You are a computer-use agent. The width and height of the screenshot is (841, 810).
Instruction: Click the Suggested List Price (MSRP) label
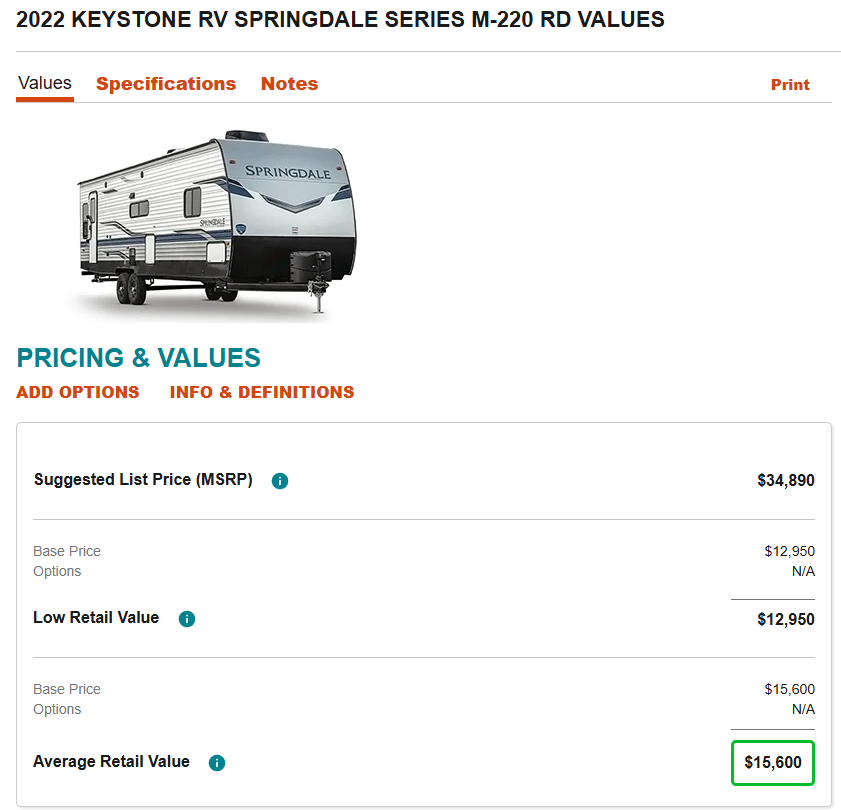pos(143,480)
